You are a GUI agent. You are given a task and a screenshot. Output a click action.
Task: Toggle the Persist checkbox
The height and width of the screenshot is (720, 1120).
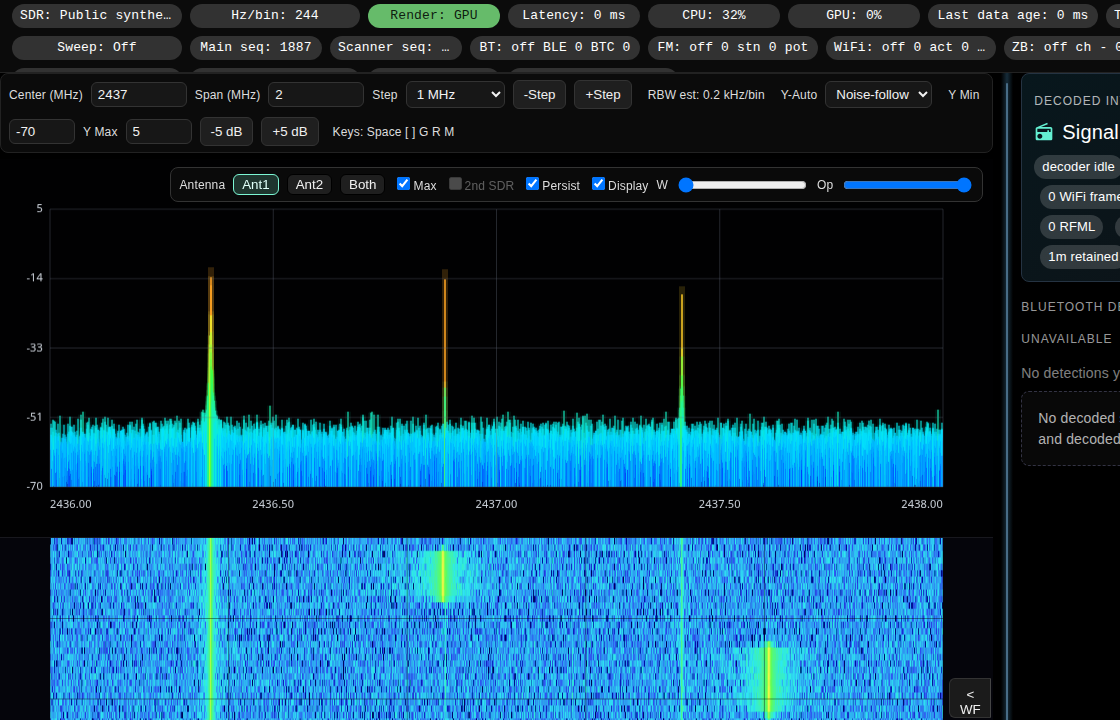click(x=532, y=184)
